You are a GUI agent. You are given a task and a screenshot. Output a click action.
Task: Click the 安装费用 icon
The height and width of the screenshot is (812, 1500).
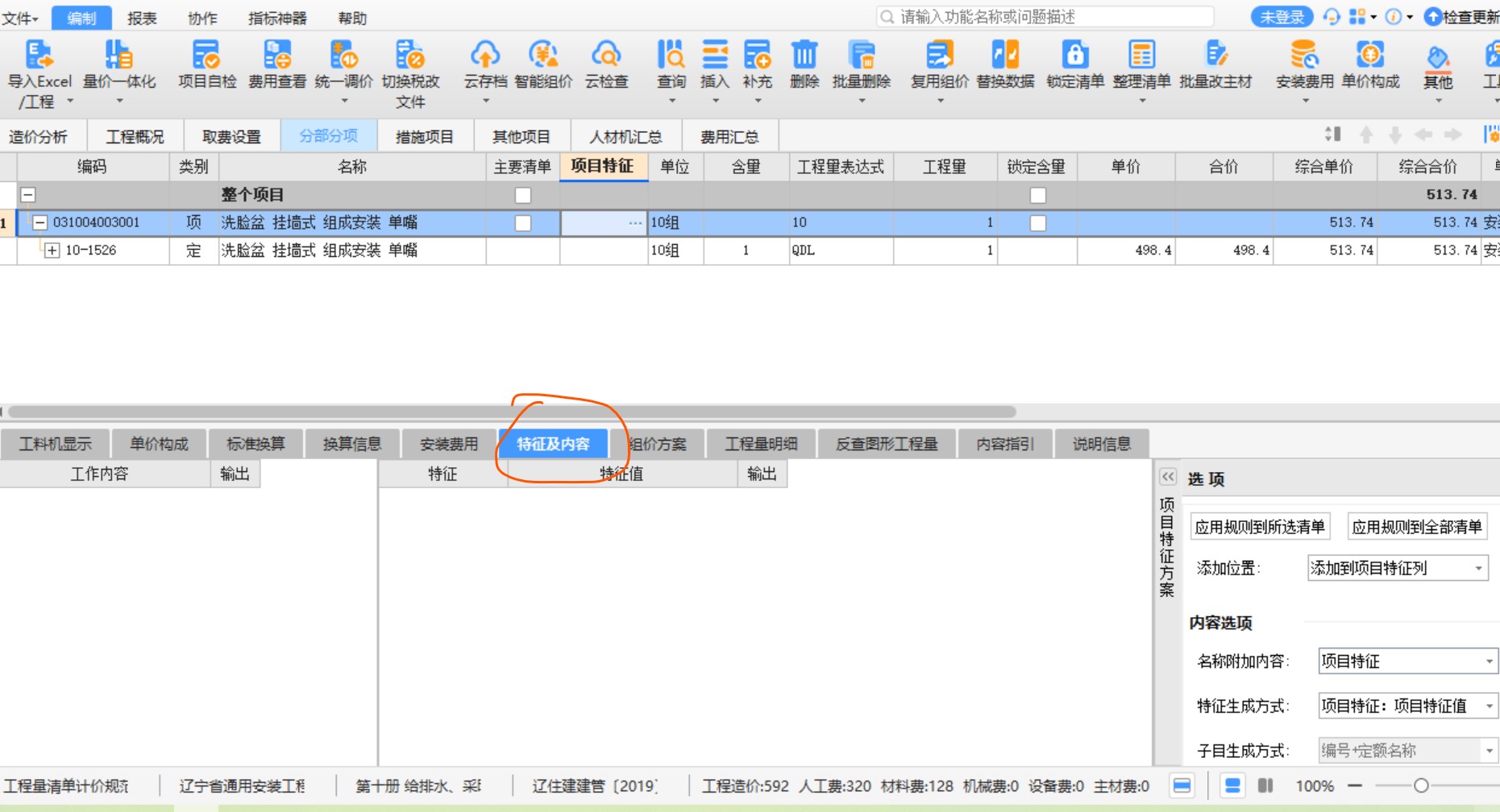pos(1304,55)
